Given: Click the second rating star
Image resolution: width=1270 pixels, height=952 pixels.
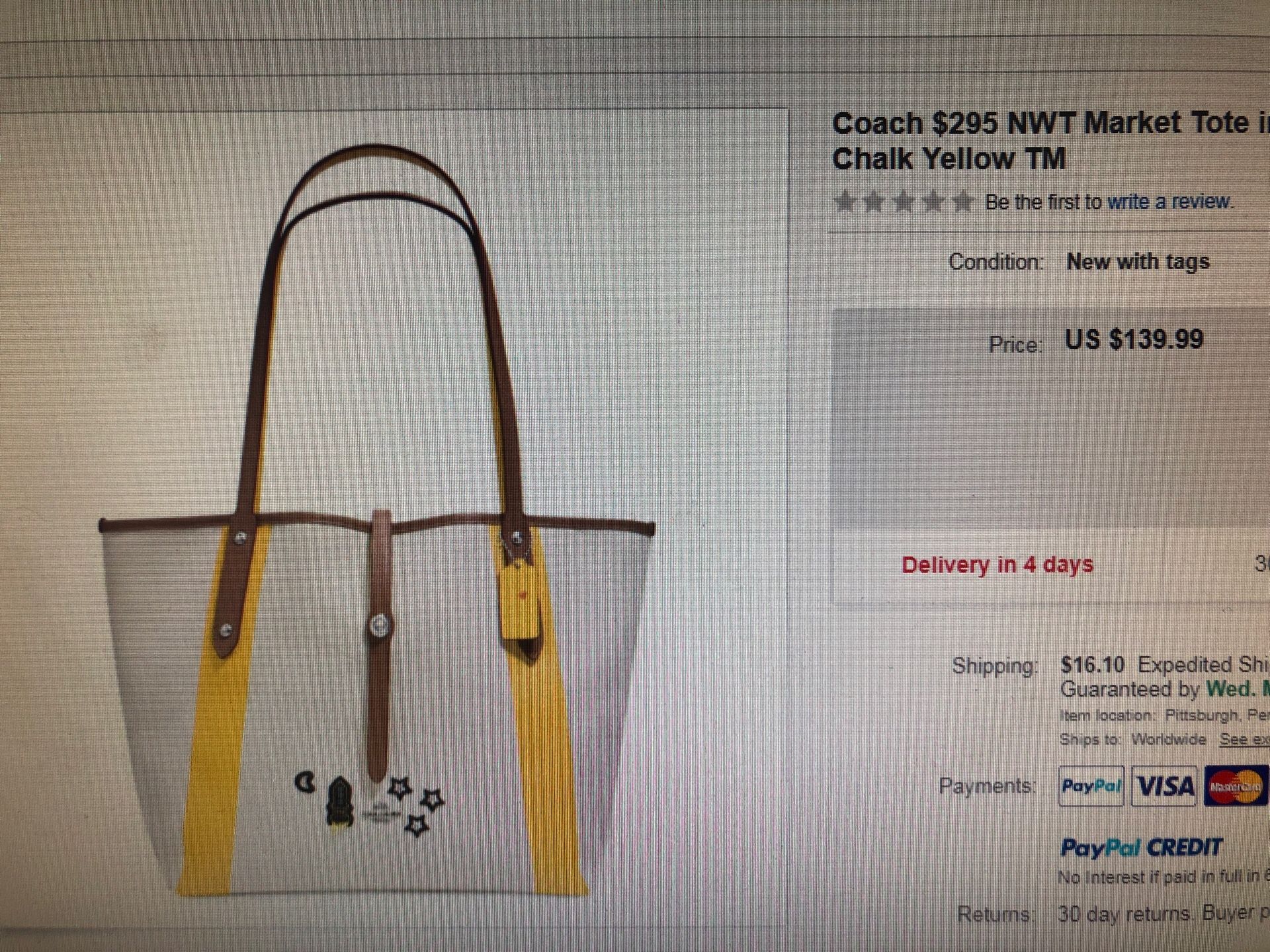Looking at the screenshot, I should (x=874, y=201).
